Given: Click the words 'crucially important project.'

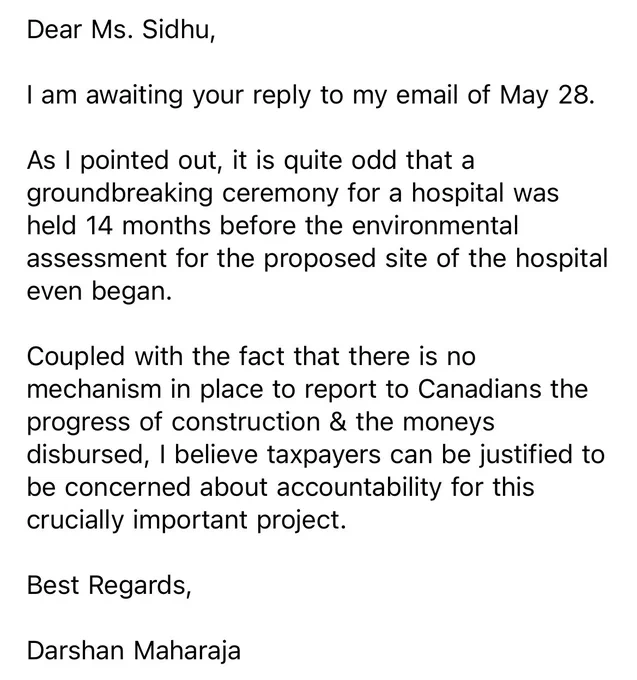Looking at the screenshot, I should [x=187, y=520].
